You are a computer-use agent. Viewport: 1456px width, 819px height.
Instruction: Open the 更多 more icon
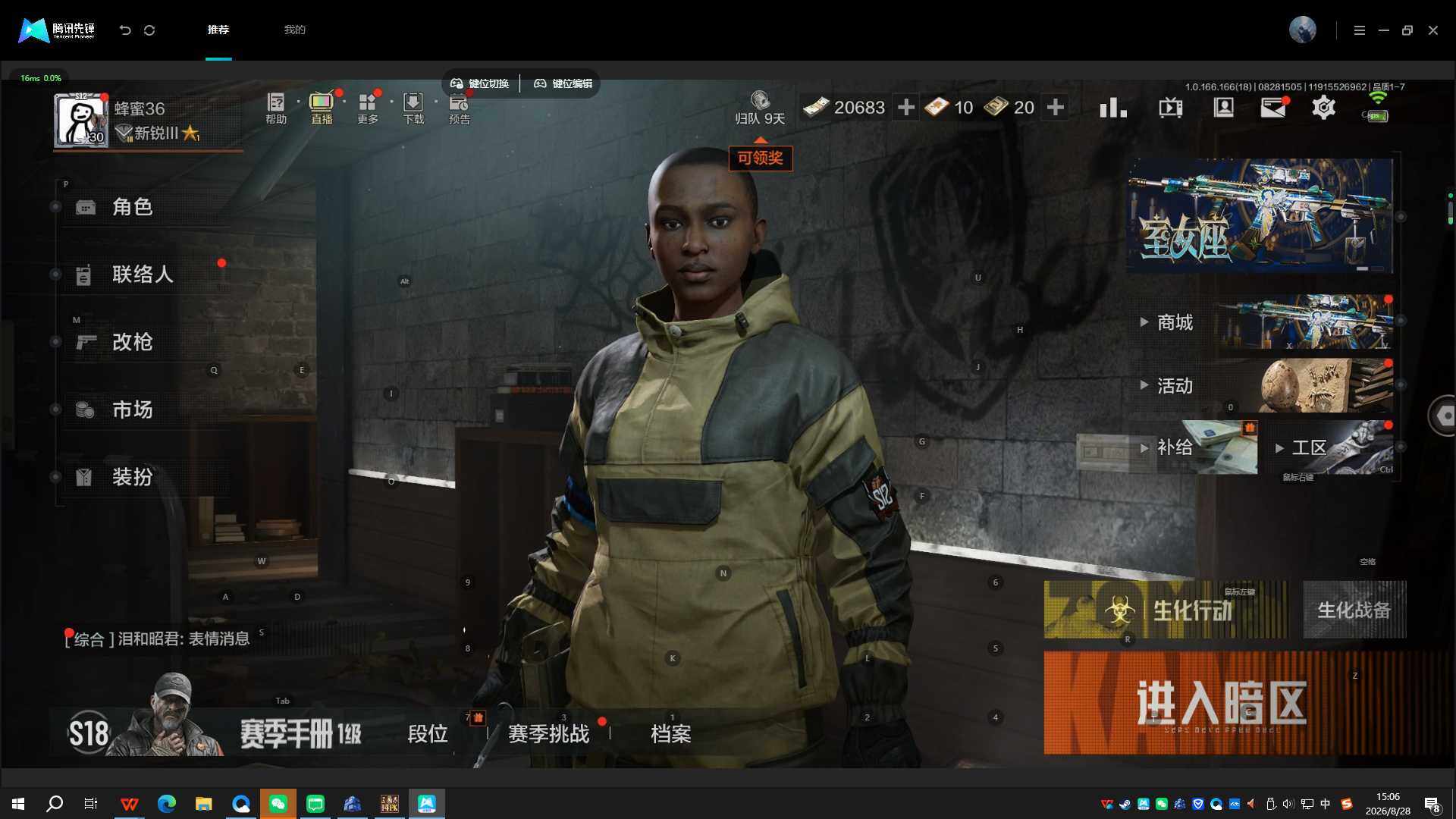point(368,108)
